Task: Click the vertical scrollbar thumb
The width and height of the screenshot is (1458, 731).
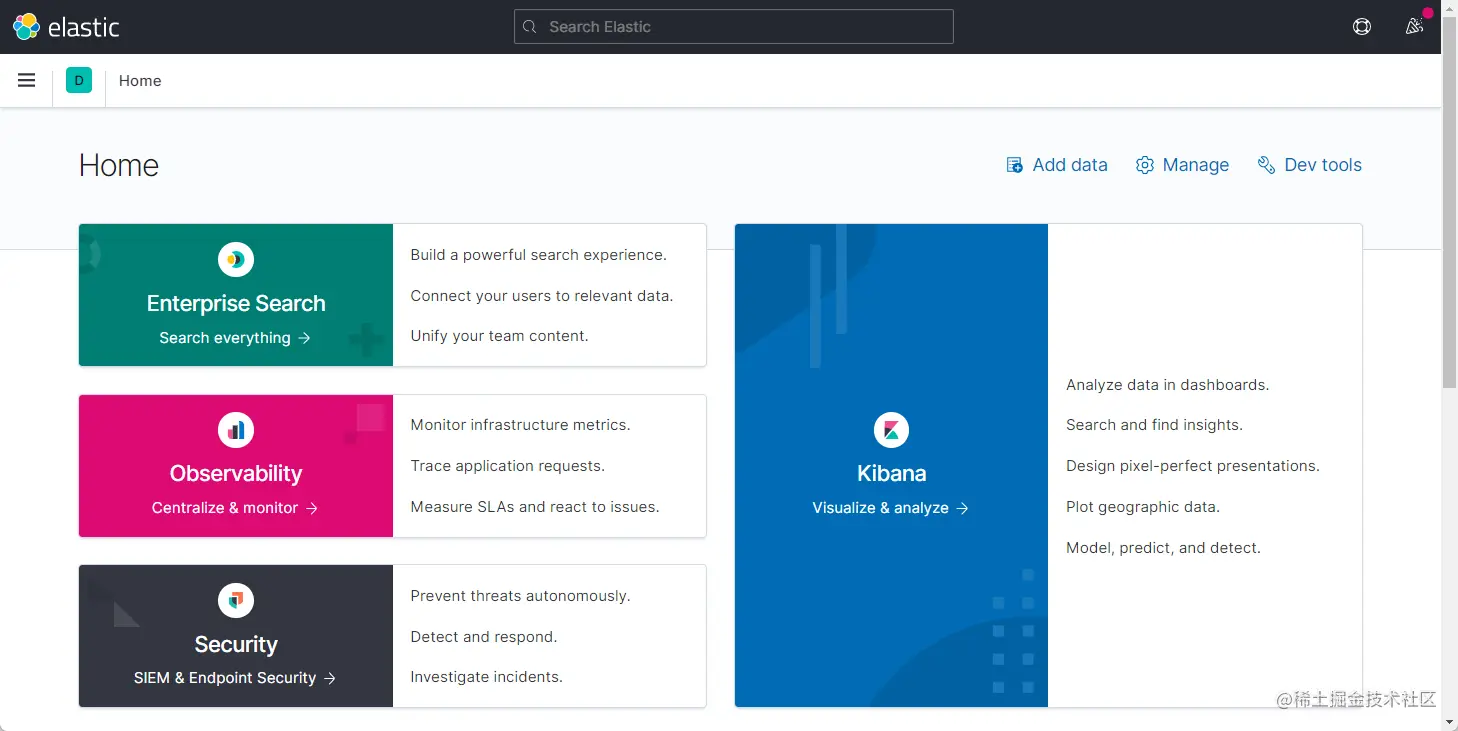Action: coord(1449,202)
